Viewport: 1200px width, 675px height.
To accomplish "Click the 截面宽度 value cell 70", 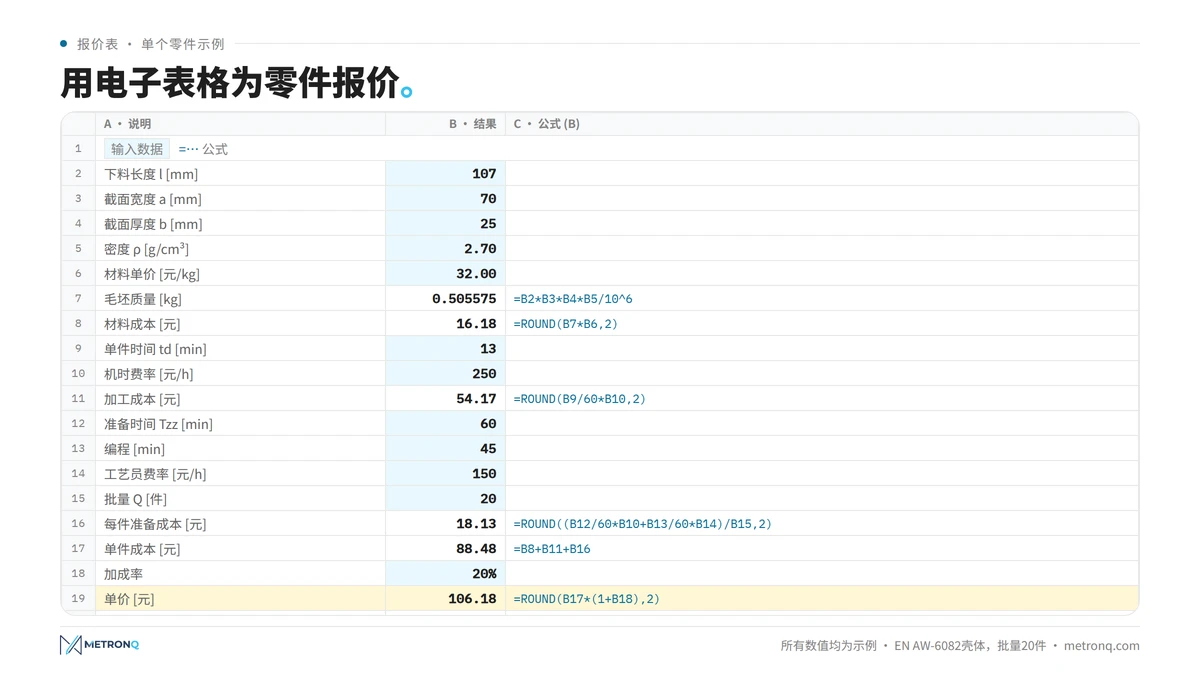I will tap(445, 199).
